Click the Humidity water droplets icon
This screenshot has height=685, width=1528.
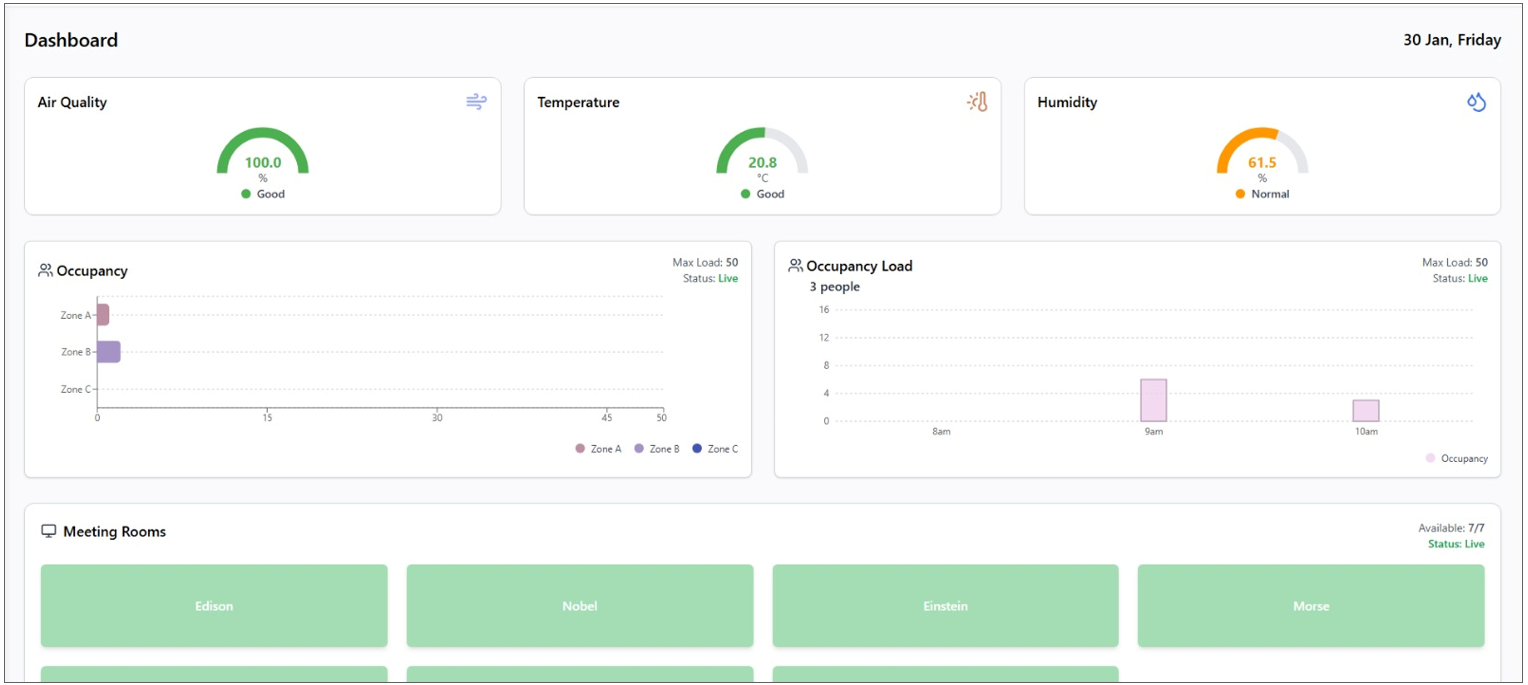point(1476,102)
